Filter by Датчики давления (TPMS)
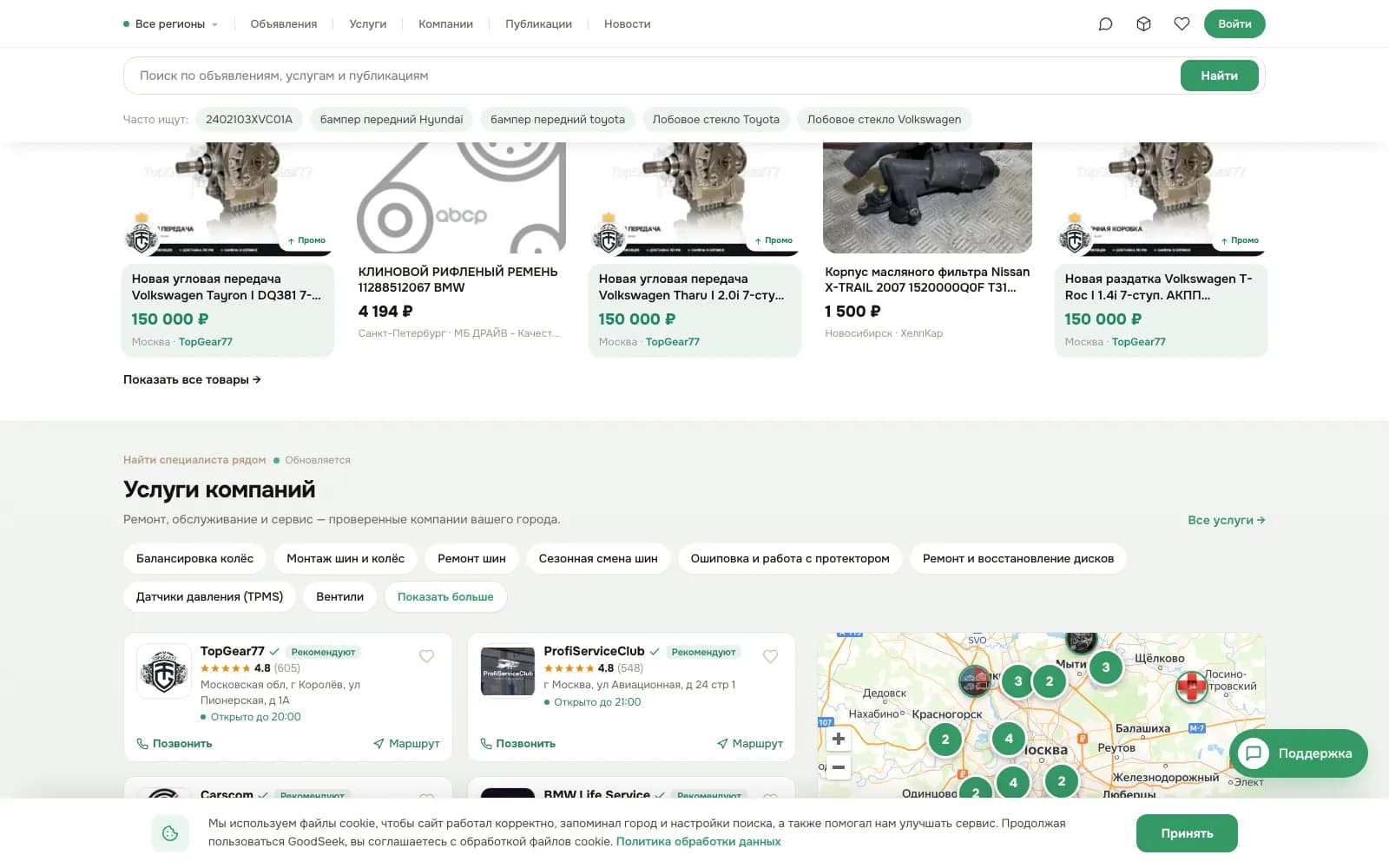Viewport: 1389px width, 868px height. 209,596
